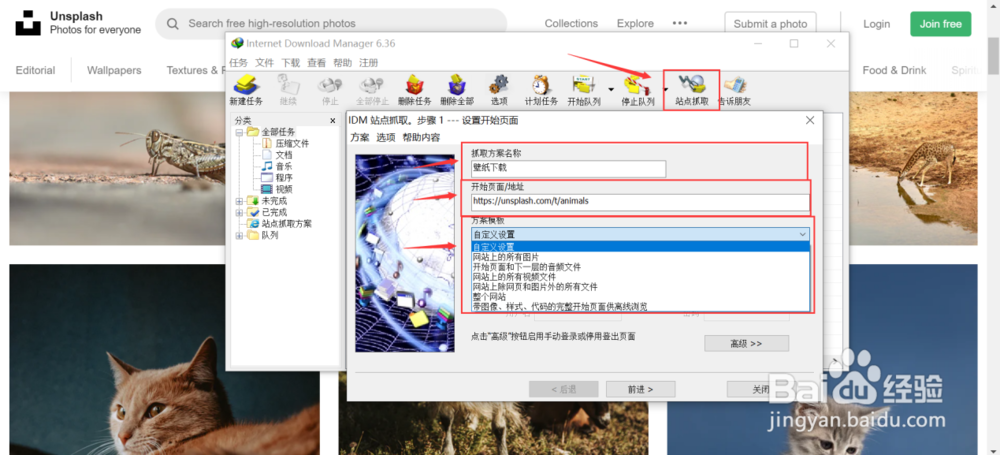Viewport: 1000px width, 455px height.
Task: Open the Food & Drink tab
Action: [894, 70]
